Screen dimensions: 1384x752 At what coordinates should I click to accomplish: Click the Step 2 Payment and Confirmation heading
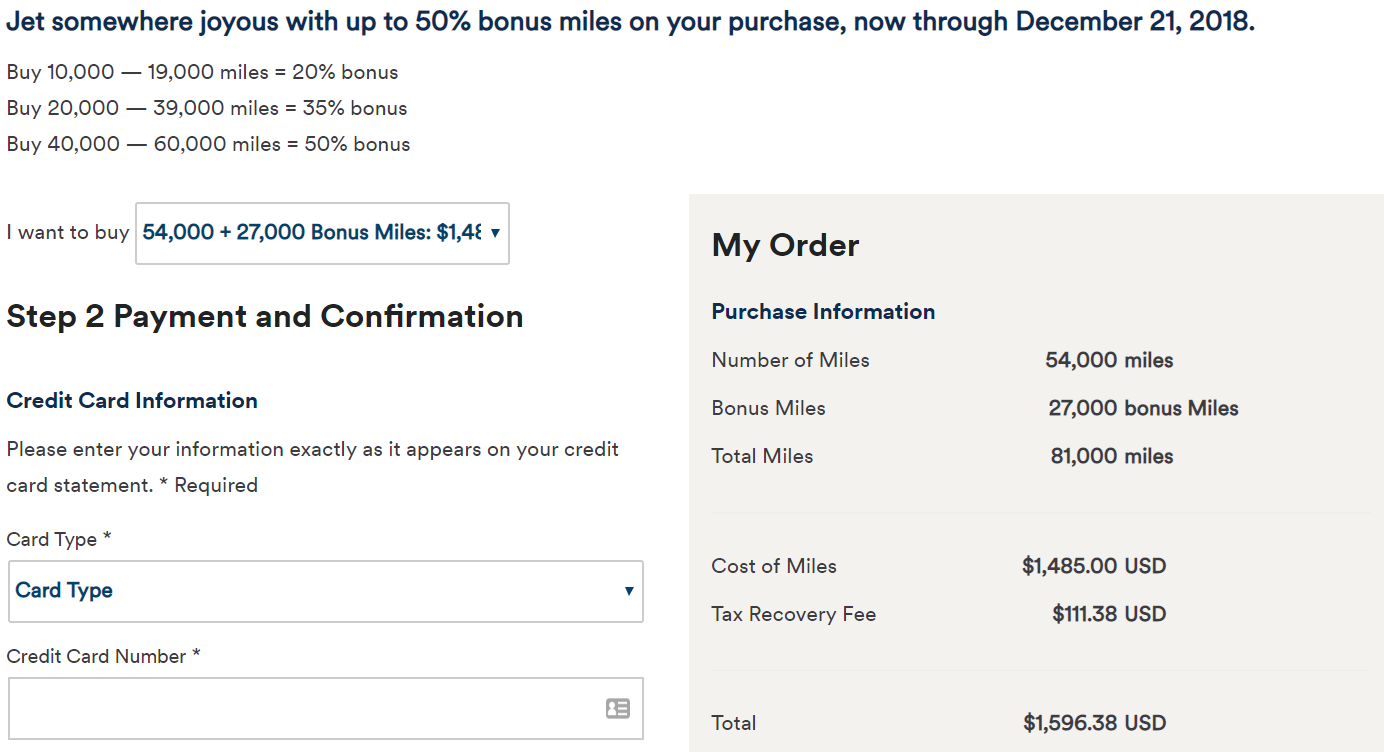pyautogui.click(x=265, y=316)
